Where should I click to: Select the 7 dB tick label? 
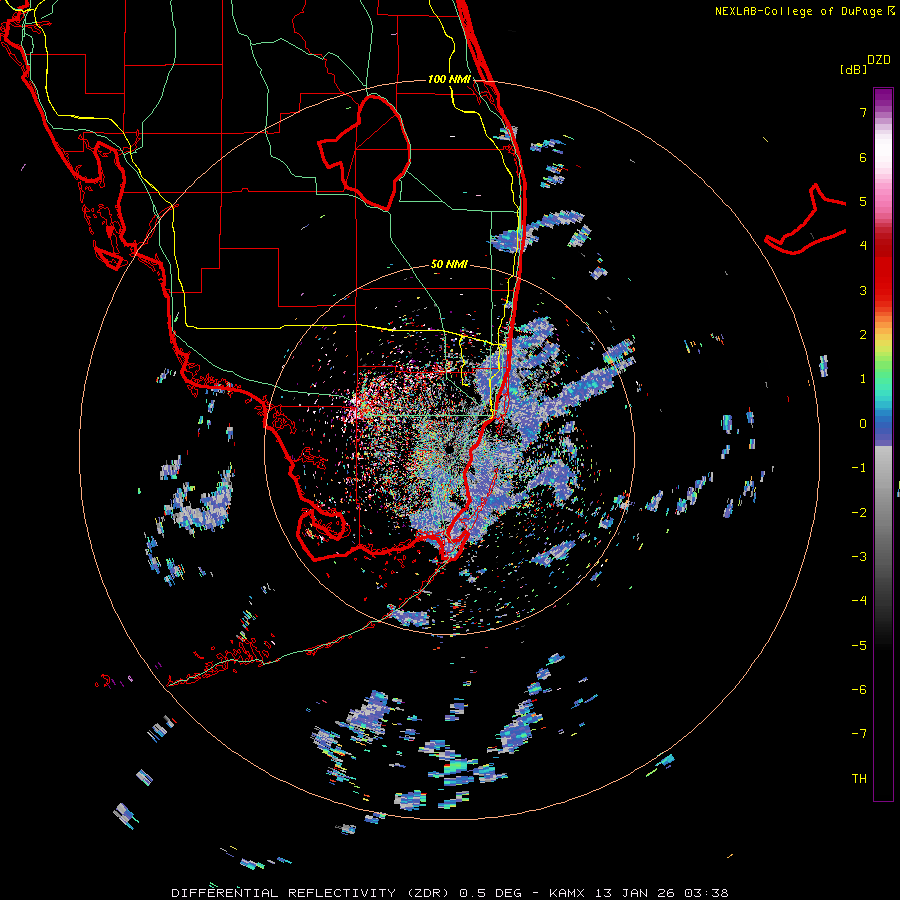(863, 112)
